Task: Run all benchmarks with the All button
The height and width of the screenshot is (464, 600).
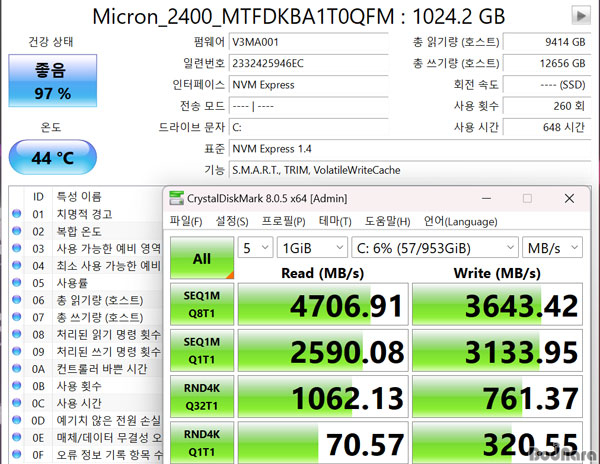Action: click(201, 258)
